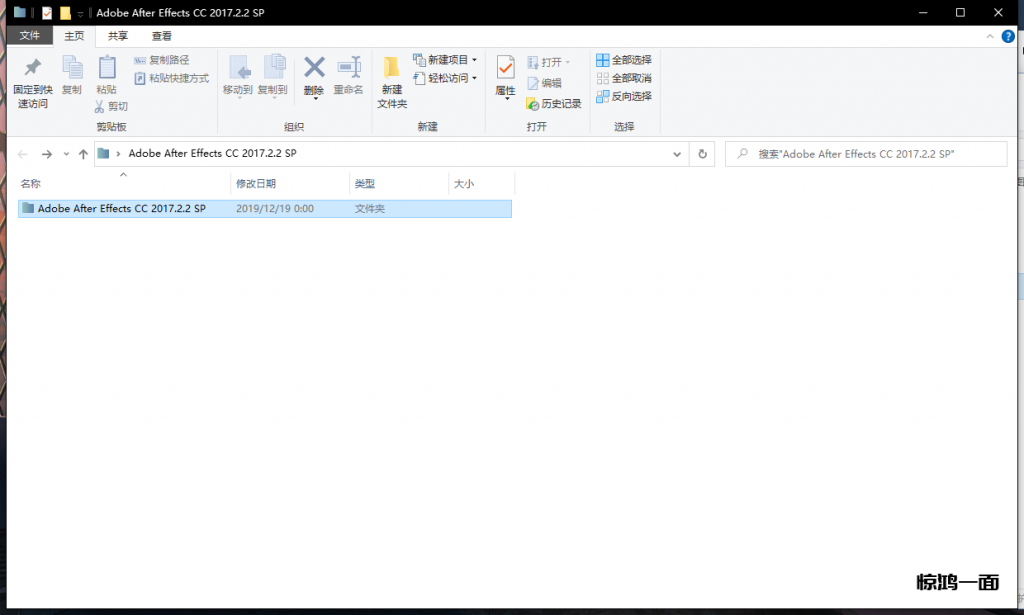Create a new folder with ribbon icon
This screenshot has height=615, width=1024.
tap(392, 70)
